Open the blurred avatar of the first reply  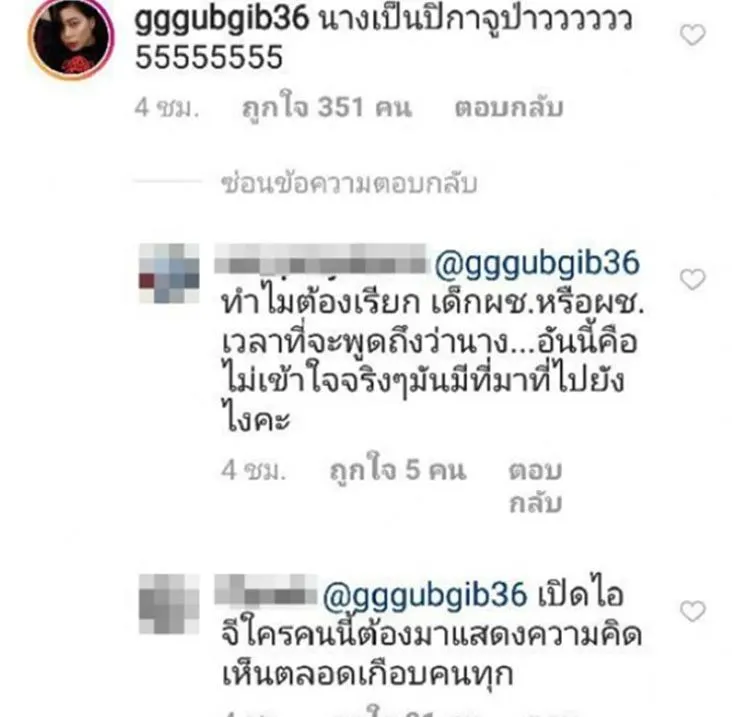pyautogui.click(x=169, y=274)
